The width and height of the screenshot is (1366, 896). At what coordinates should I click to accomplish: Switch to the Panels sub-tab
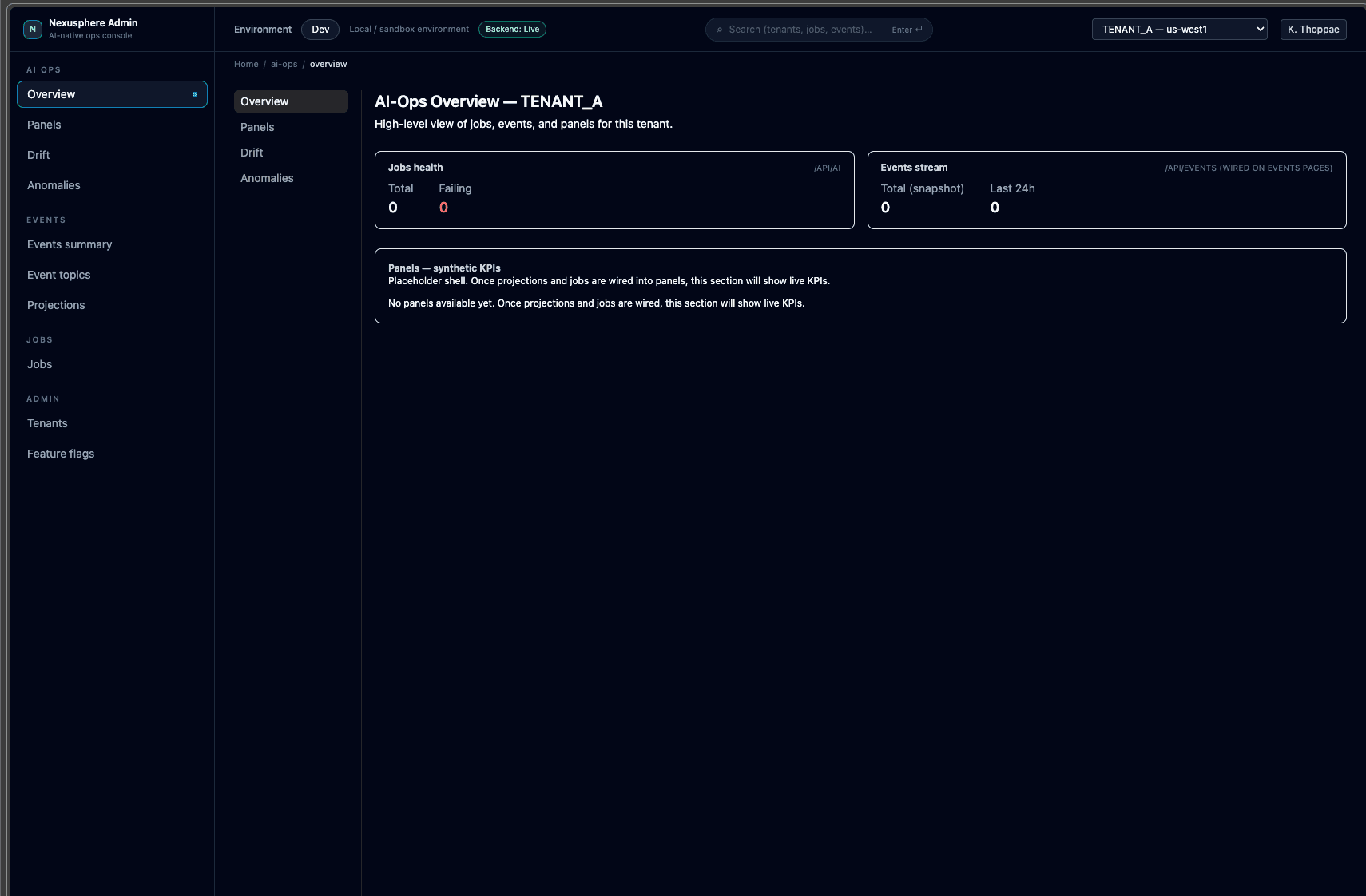257,127
